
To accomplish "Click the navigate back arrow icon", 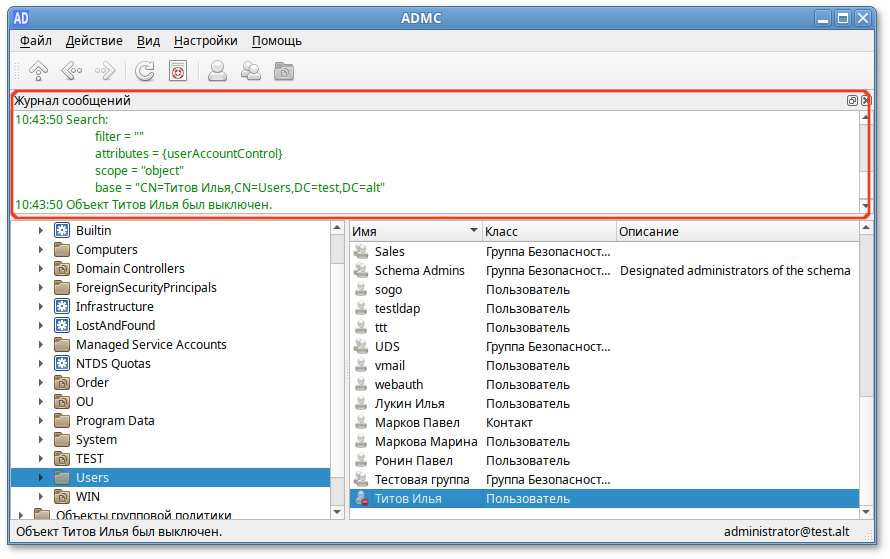I will [71, 71].
